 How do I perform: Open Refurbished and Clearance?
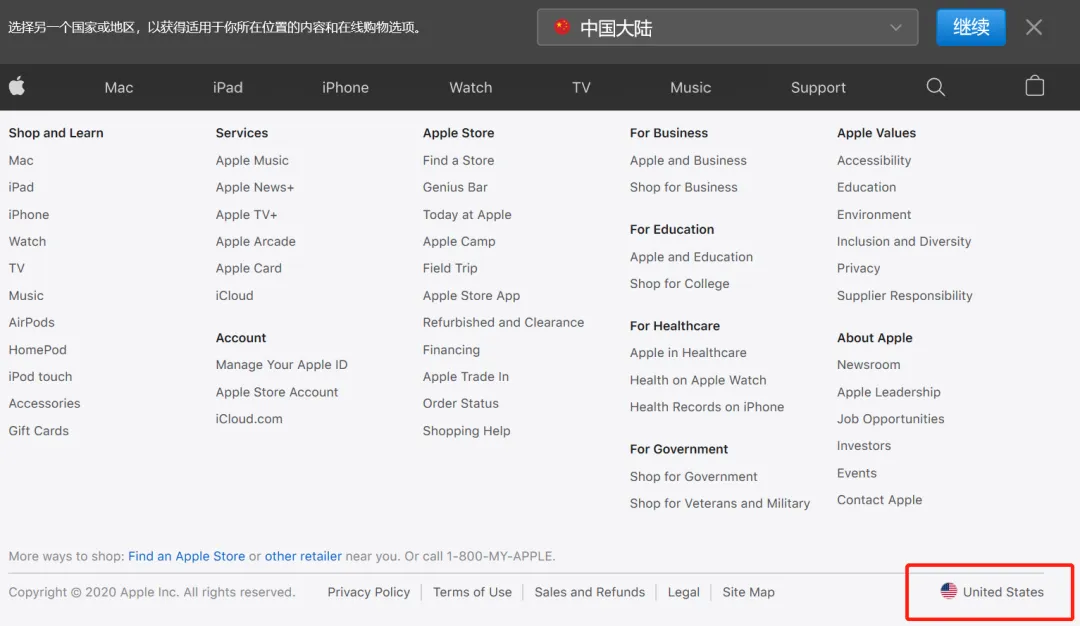(x=503, y=322)
